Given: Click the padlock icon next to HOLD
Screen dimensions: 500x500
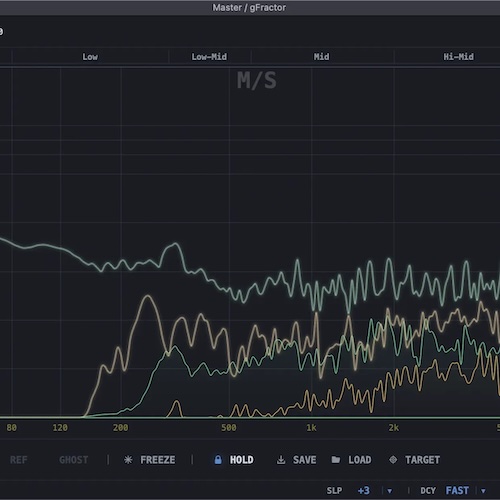Looking at the screenshot, I should (x=218, y=460).
